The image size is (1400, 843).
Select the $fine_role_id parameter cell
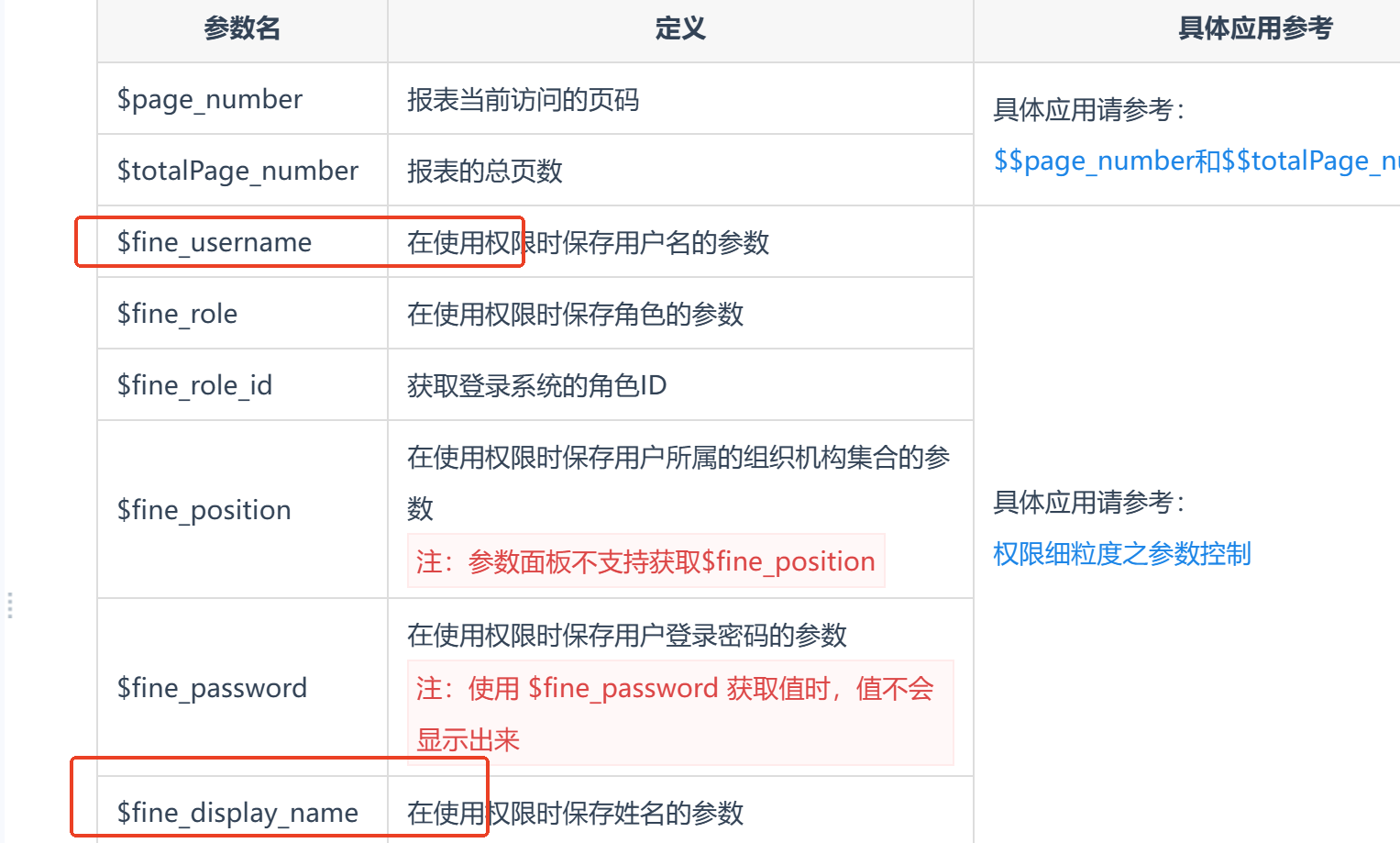pos(194,385)
